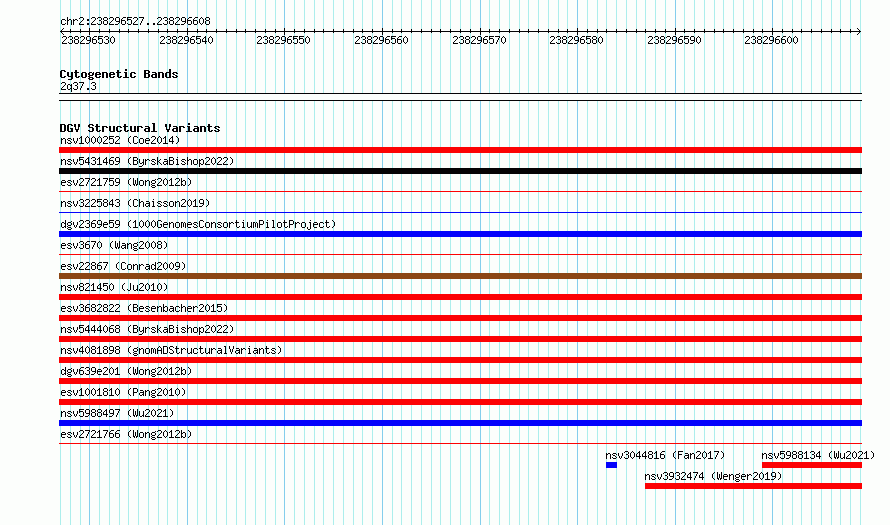Screen dimensions: 890x525
Task: Open nsv3932474 (Wenger2019) variant label
Action: coord(713,476)
